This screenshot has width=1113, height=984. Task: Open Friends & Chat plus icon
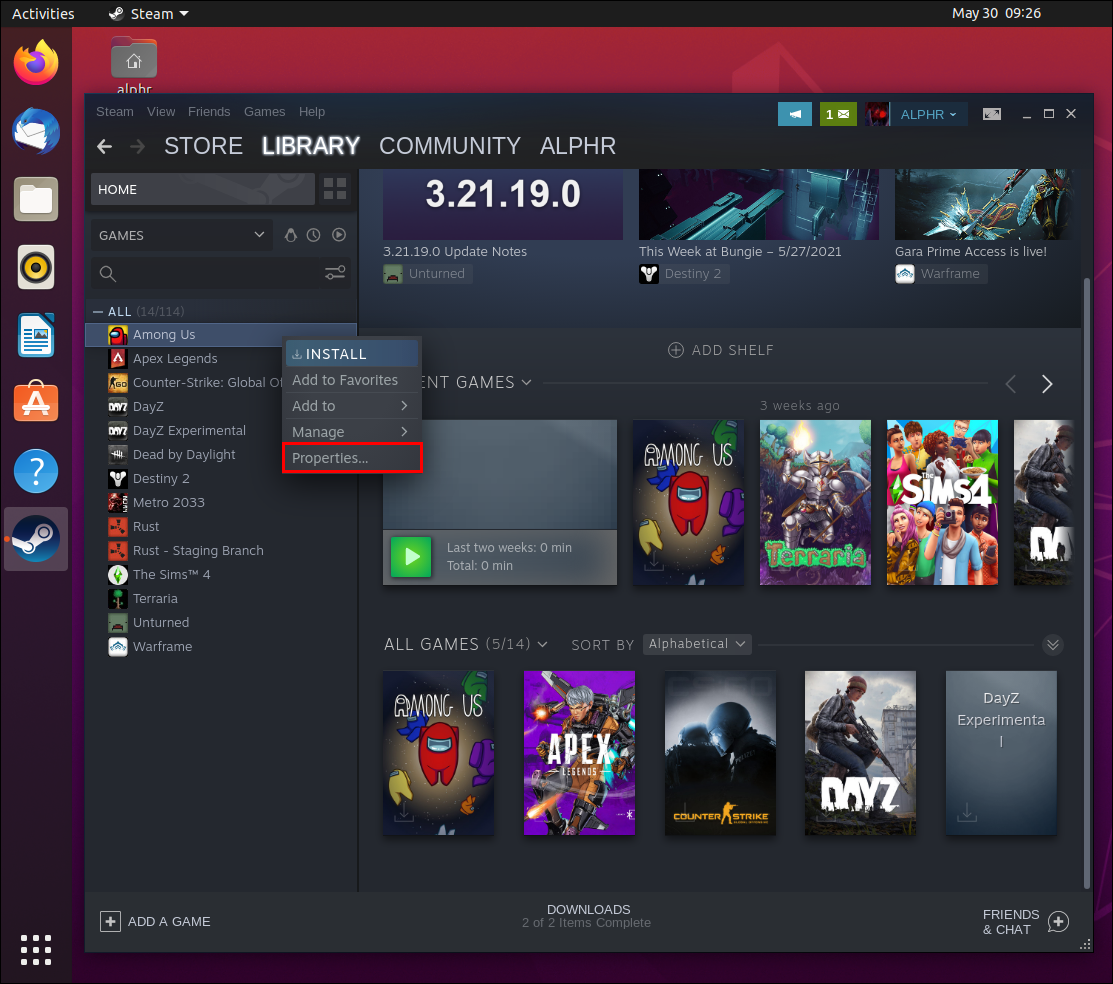pos(1058,922)
